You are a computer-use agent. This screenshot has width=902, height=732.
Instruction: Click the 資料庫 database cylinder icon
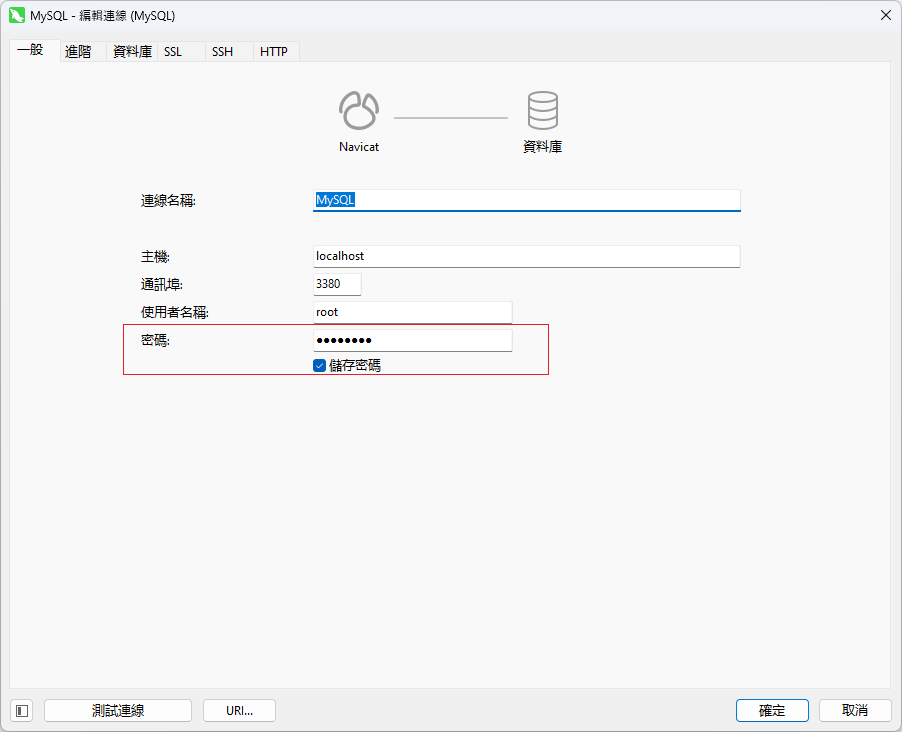(542, 111)
